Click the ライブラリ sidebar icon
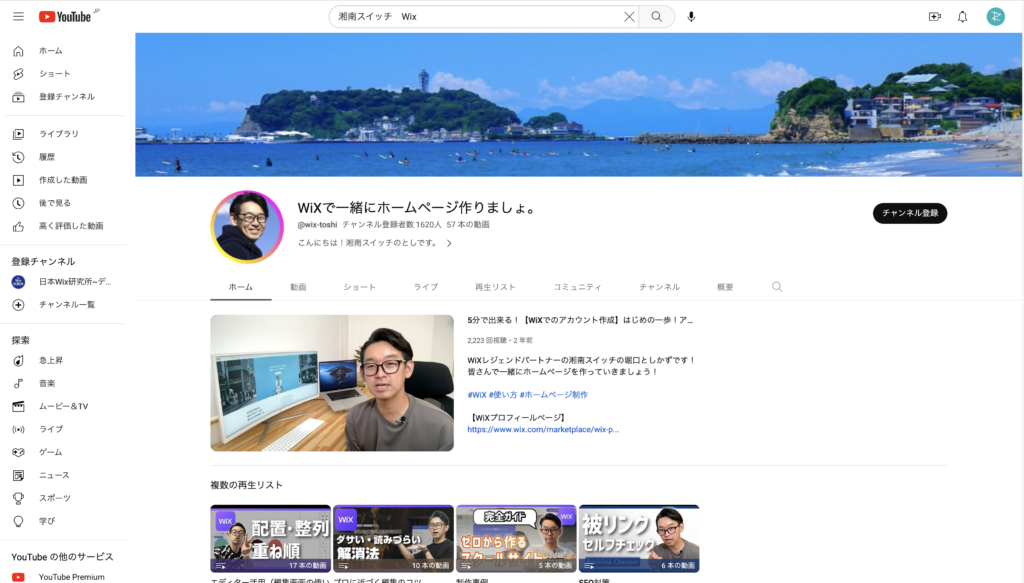 pos(18,134)
